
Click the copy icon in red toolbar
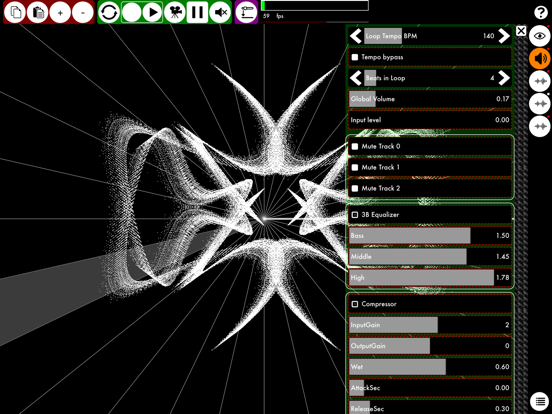(x=14, y=12)
